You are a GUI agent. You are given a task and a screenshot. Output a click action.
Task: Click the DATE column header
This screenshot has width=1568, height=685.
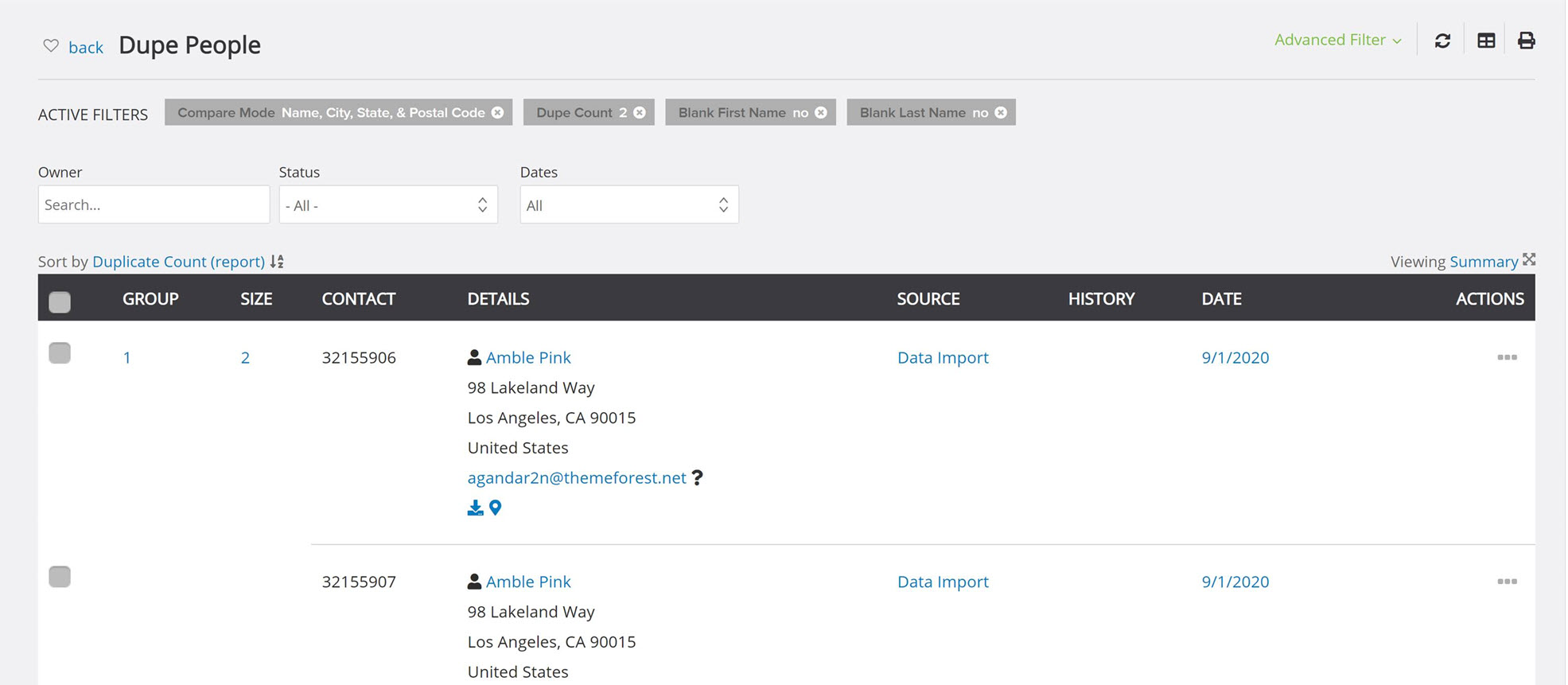click(1221, 299)
